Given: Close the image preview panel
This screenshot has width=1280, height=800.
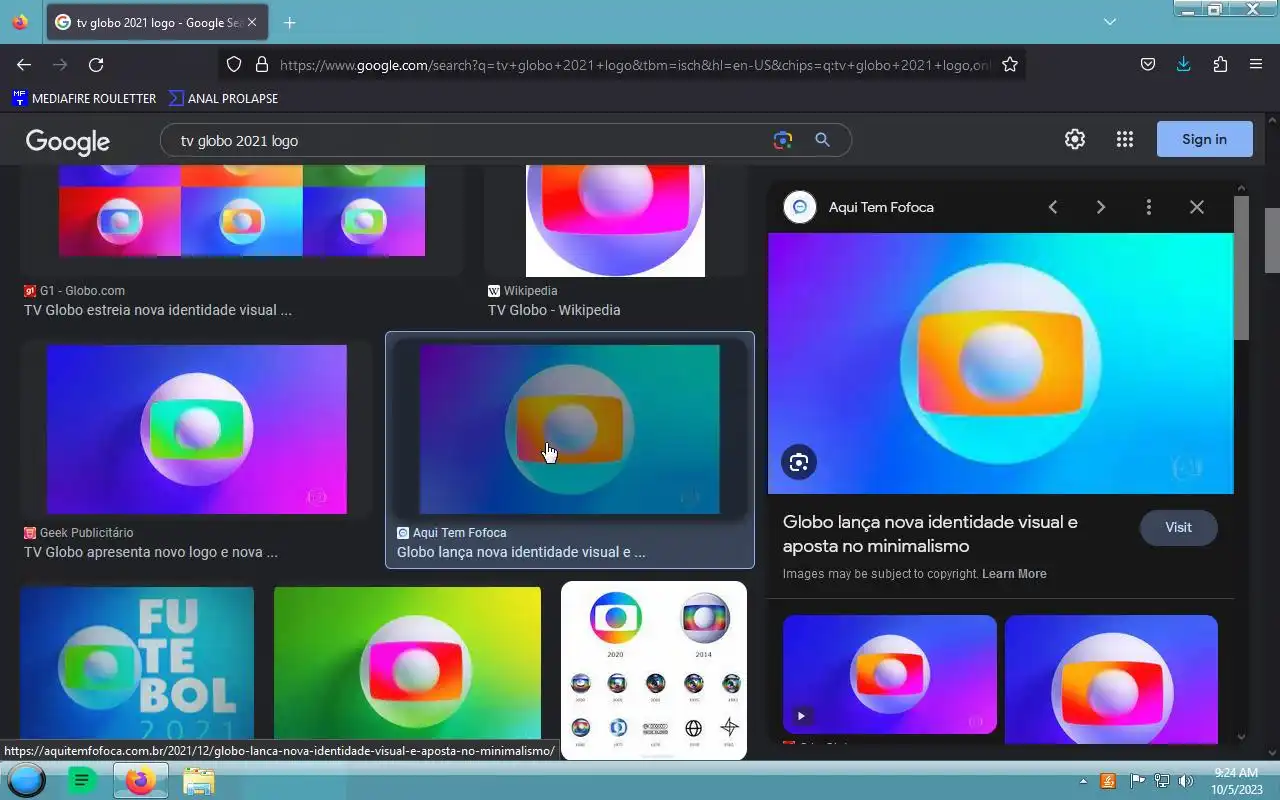Looking at the screenshot, I should coord(1197,207).
